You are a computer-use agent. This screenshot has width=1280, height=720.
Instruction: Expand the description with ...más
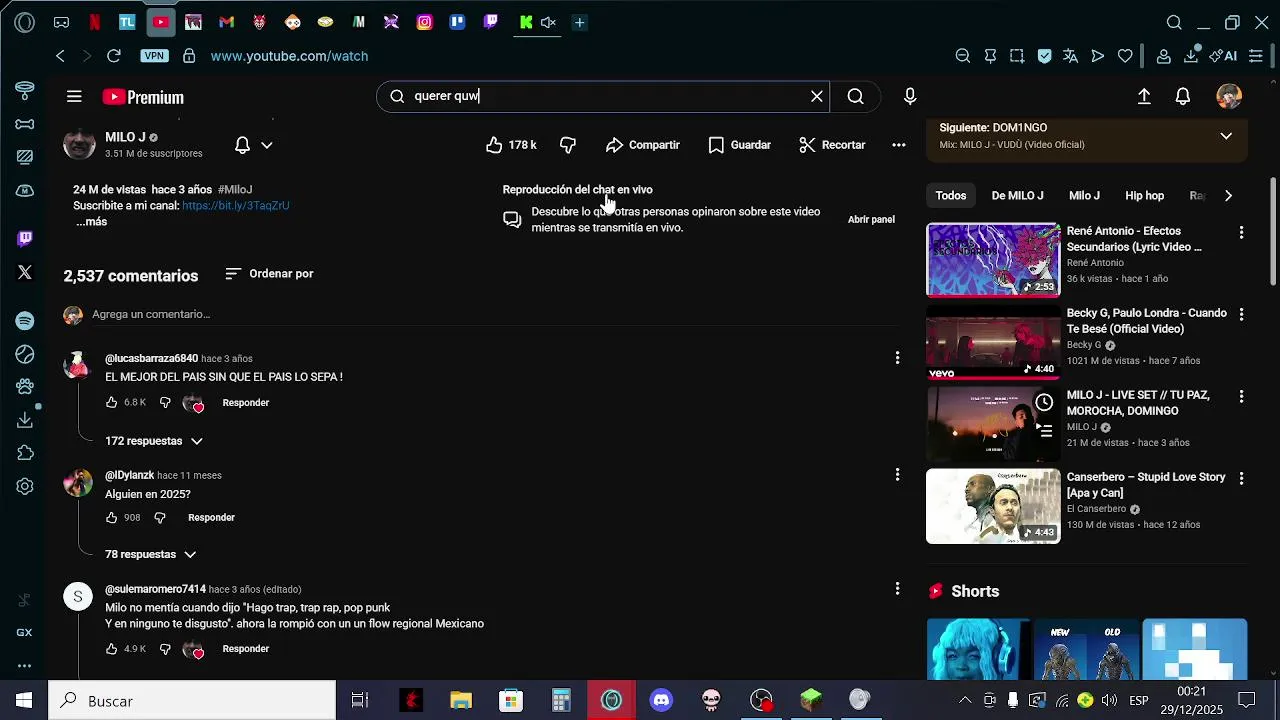click(x=91, y=221)
